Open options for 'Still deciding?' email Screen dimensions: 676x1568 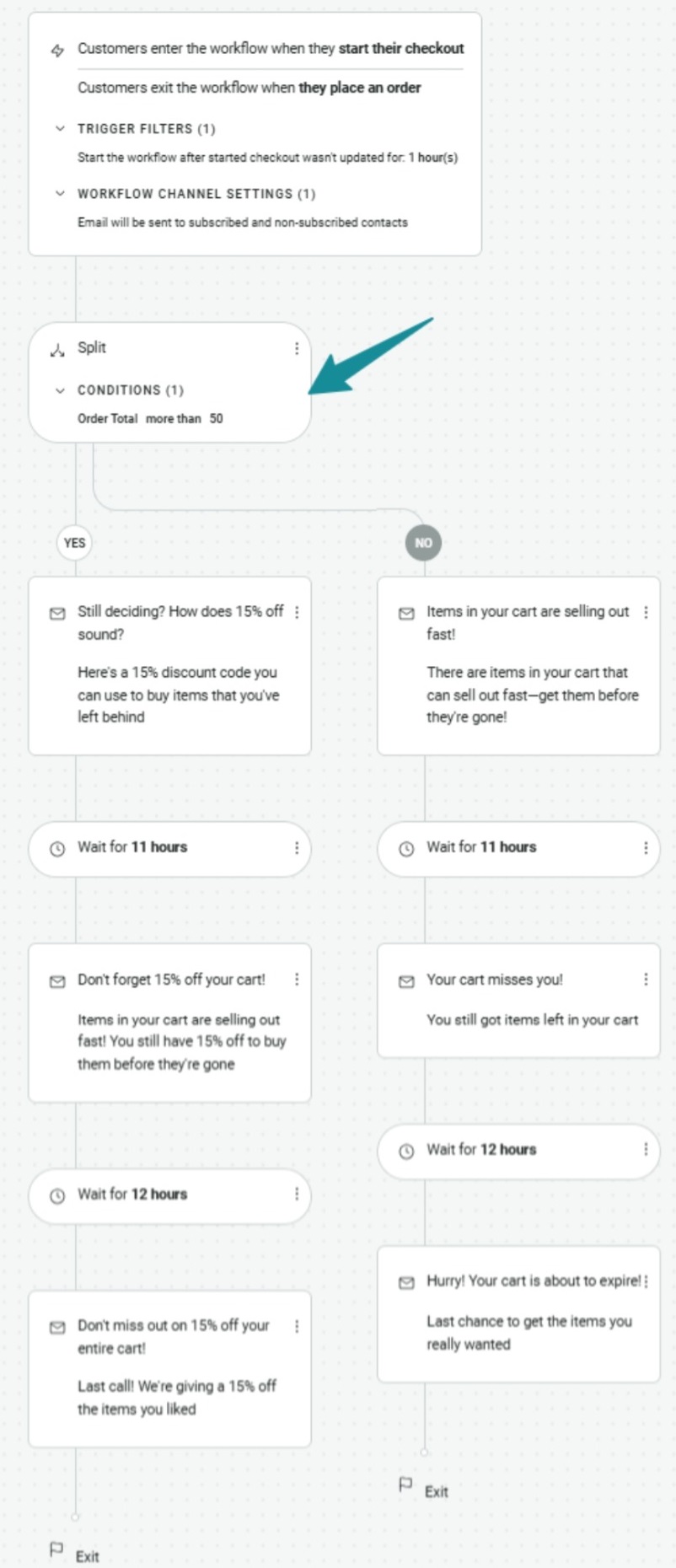point(297,613)
